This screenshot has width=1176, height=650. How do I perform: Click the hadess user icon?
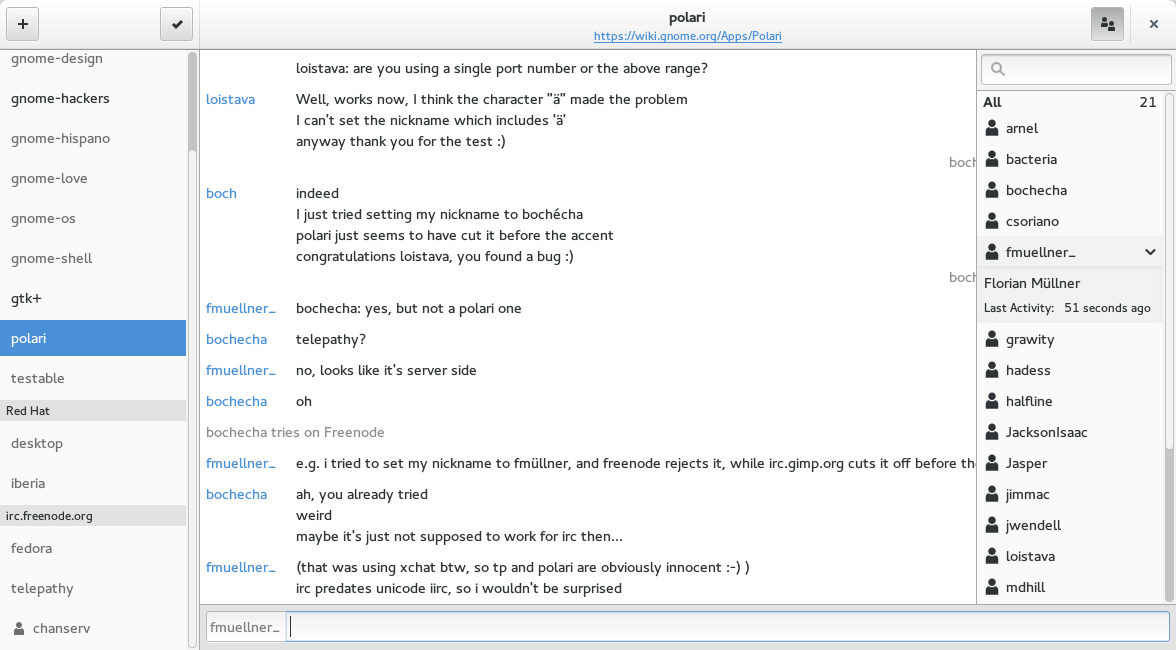(992, 370)
